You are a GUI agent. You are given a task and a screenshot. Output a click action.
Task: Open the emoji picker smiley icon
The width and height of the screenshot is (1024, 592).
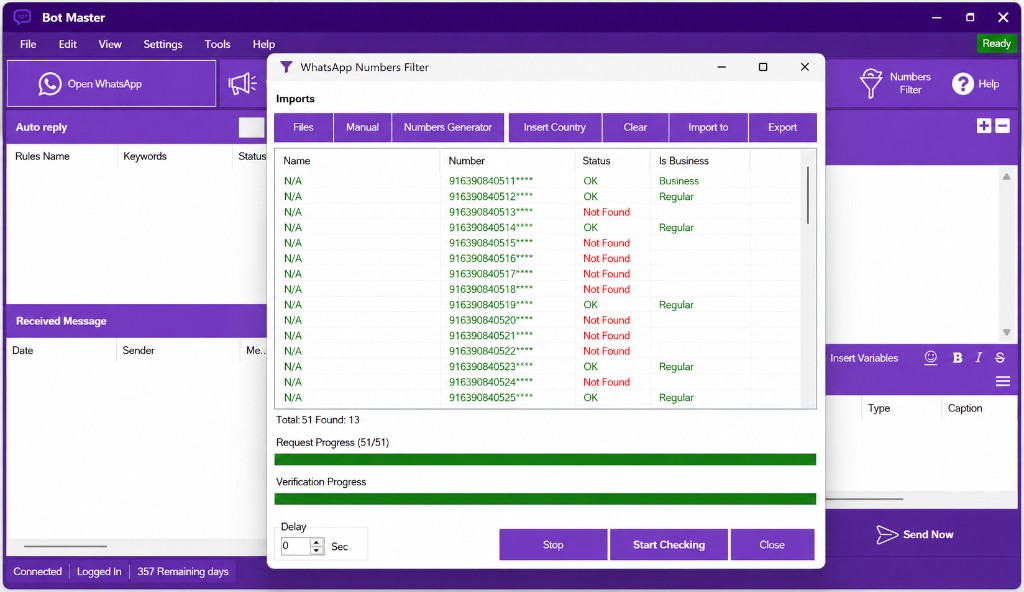click(931, 357)
